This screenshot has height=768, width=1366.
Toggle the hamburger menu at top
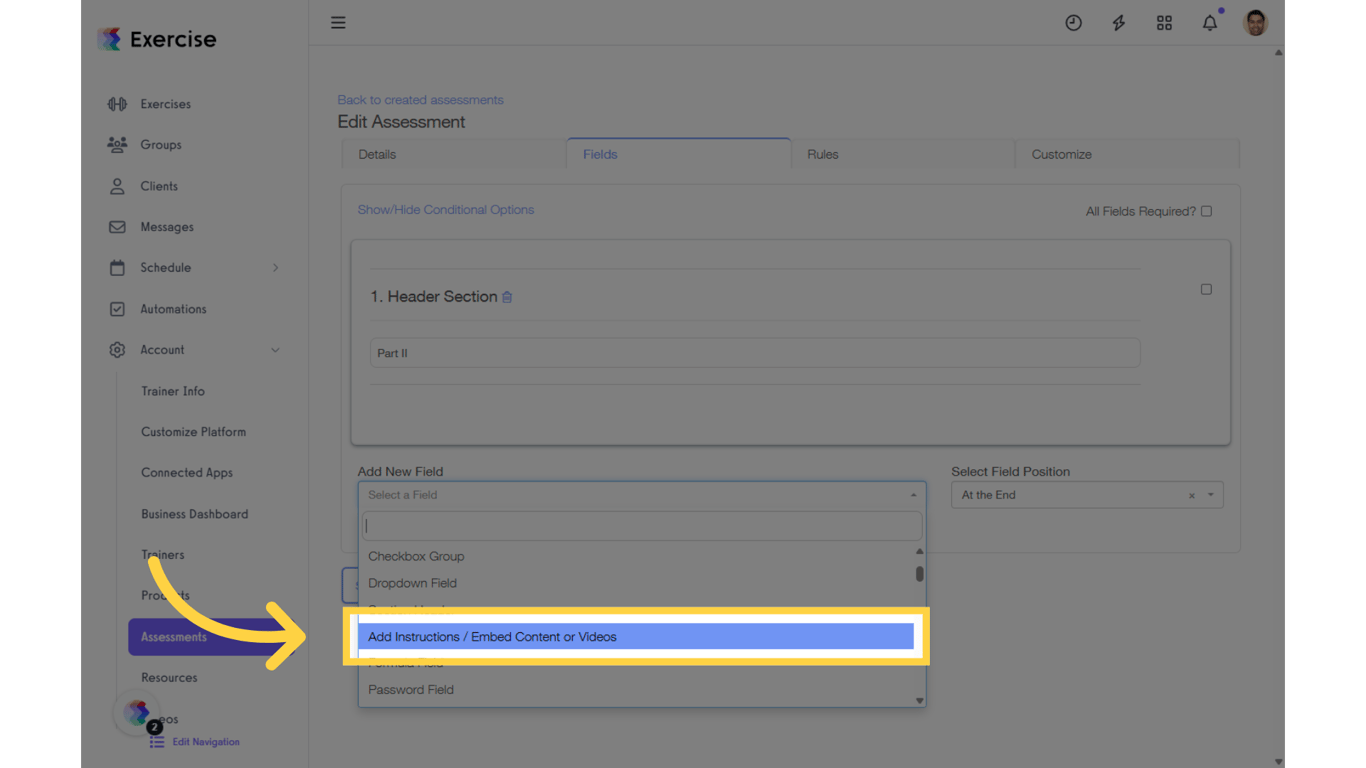pyautogui.click(x=338, y=22)
